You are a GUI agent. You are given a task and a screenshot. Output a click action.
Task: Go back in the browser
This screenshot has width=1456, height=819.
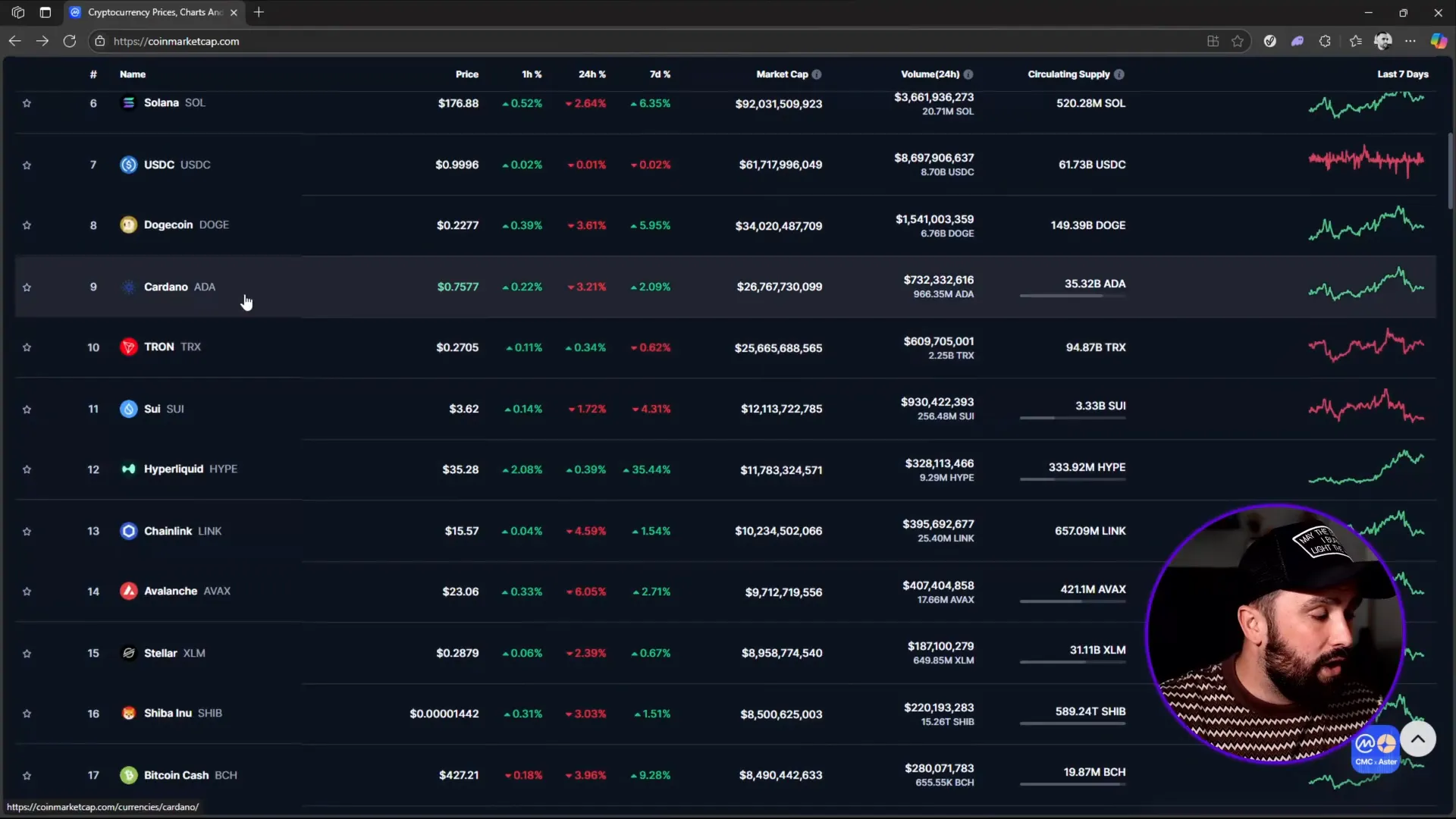(14, 41)
